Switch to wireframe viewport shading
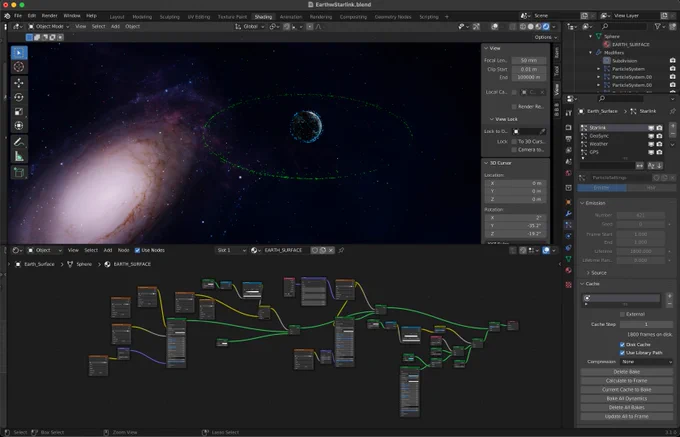Viewport: 680px width, 437px height. click(523, 26)
